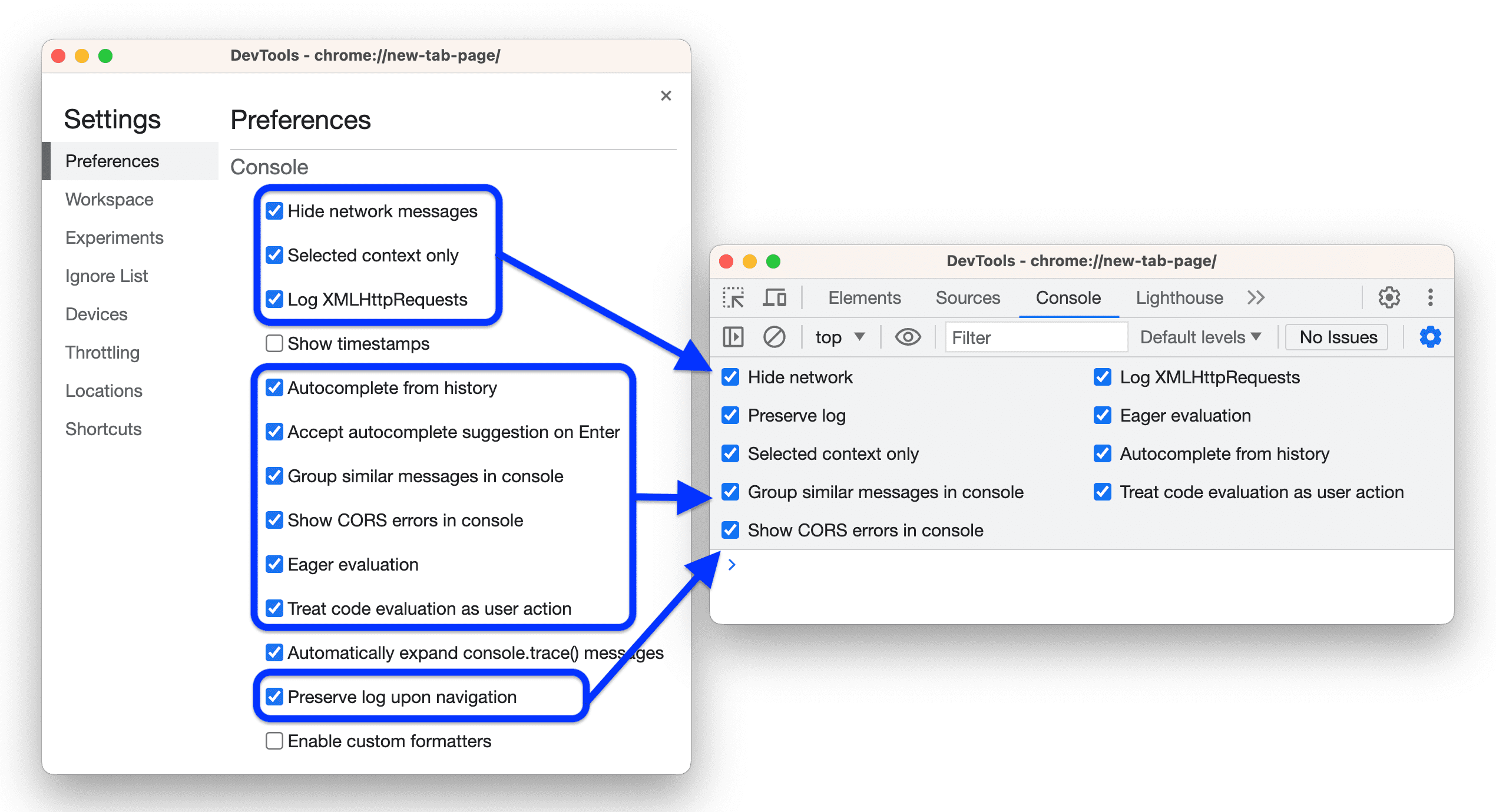Disable the Preserve log upon navigation checkbox
The width and height of the screenshot is (1496, 812).
271,697
